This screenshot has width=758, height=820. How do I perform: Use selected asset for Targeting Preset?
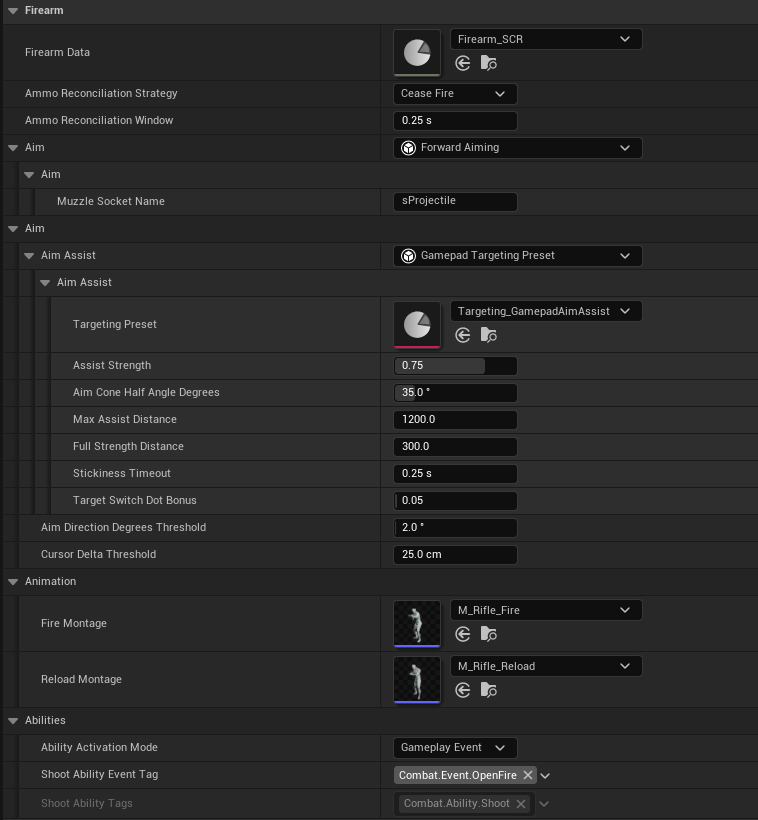click(462, 335)
